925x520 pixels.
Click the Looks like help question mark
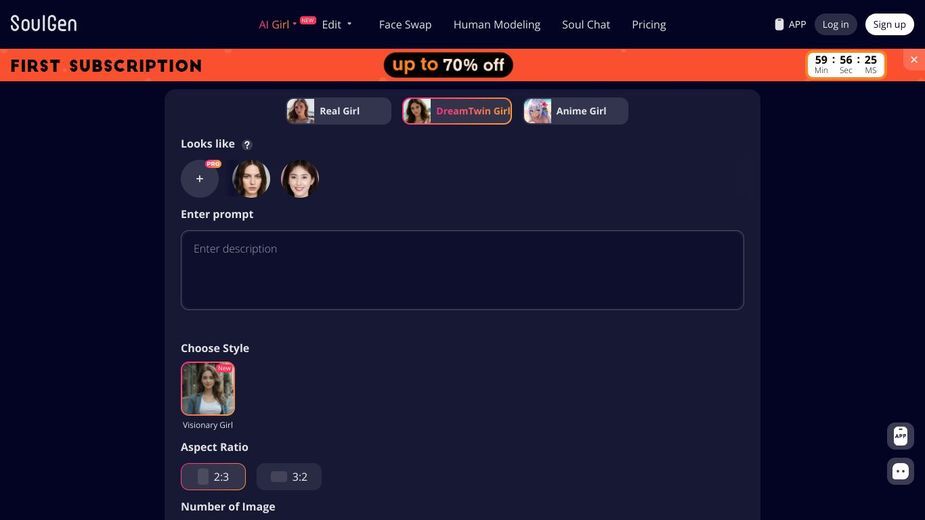coord(247,145)
